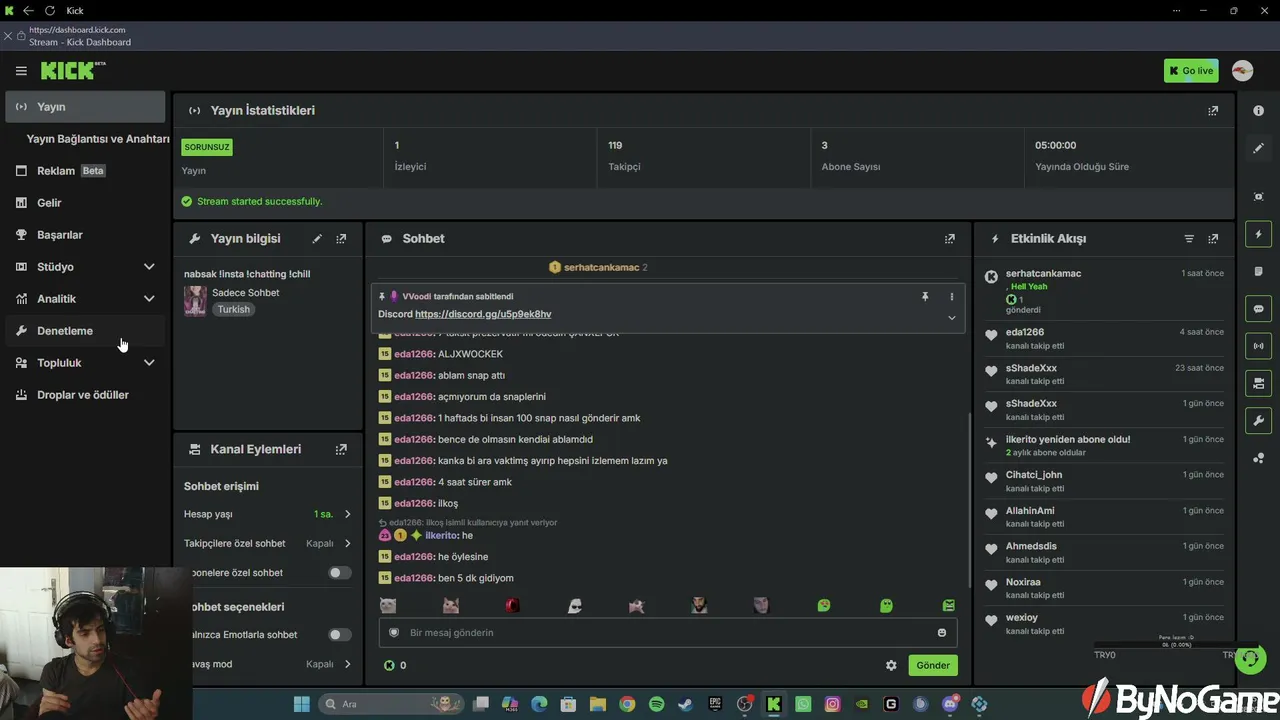Toggle Abonelere özel sohbet switch
The width and height of the screenshot is (1280, 720).
click(x=340, y=573)
